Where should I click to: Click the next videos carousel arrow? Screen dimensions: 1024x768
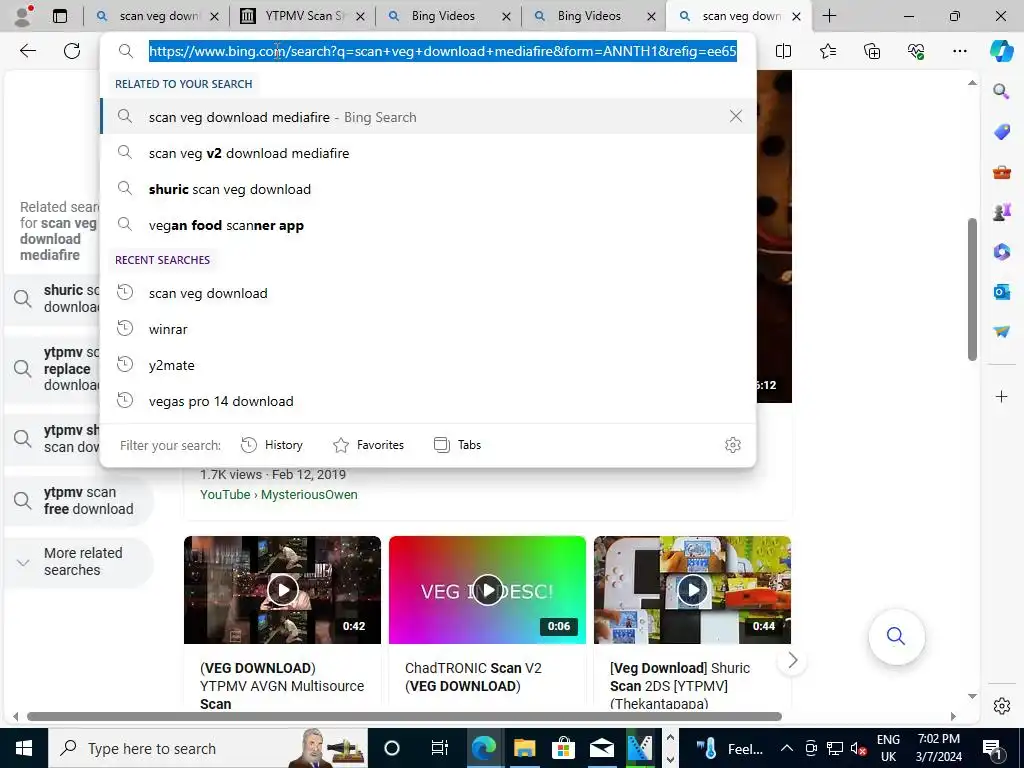[x=792, y=660]
